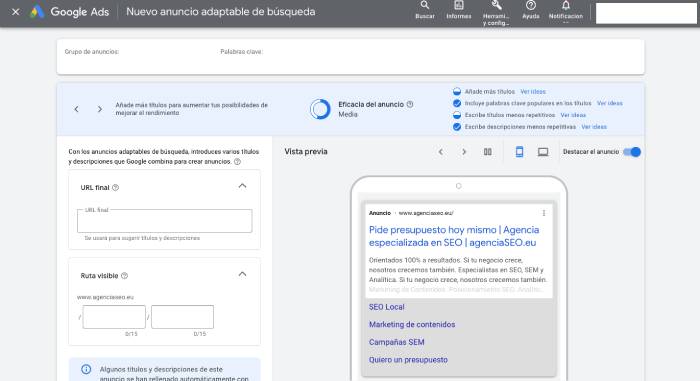The height and width of the screenshot is (381, 700).
Task: Click preview headline 'Pide presupuesto hoy mismo'
Action: (x=432, y=230)
